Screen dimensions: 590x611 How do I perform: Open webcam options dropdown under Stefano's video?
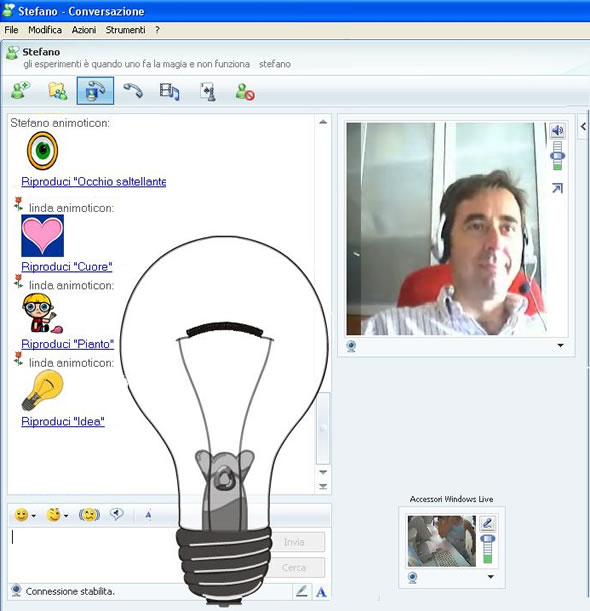[560, 345]
